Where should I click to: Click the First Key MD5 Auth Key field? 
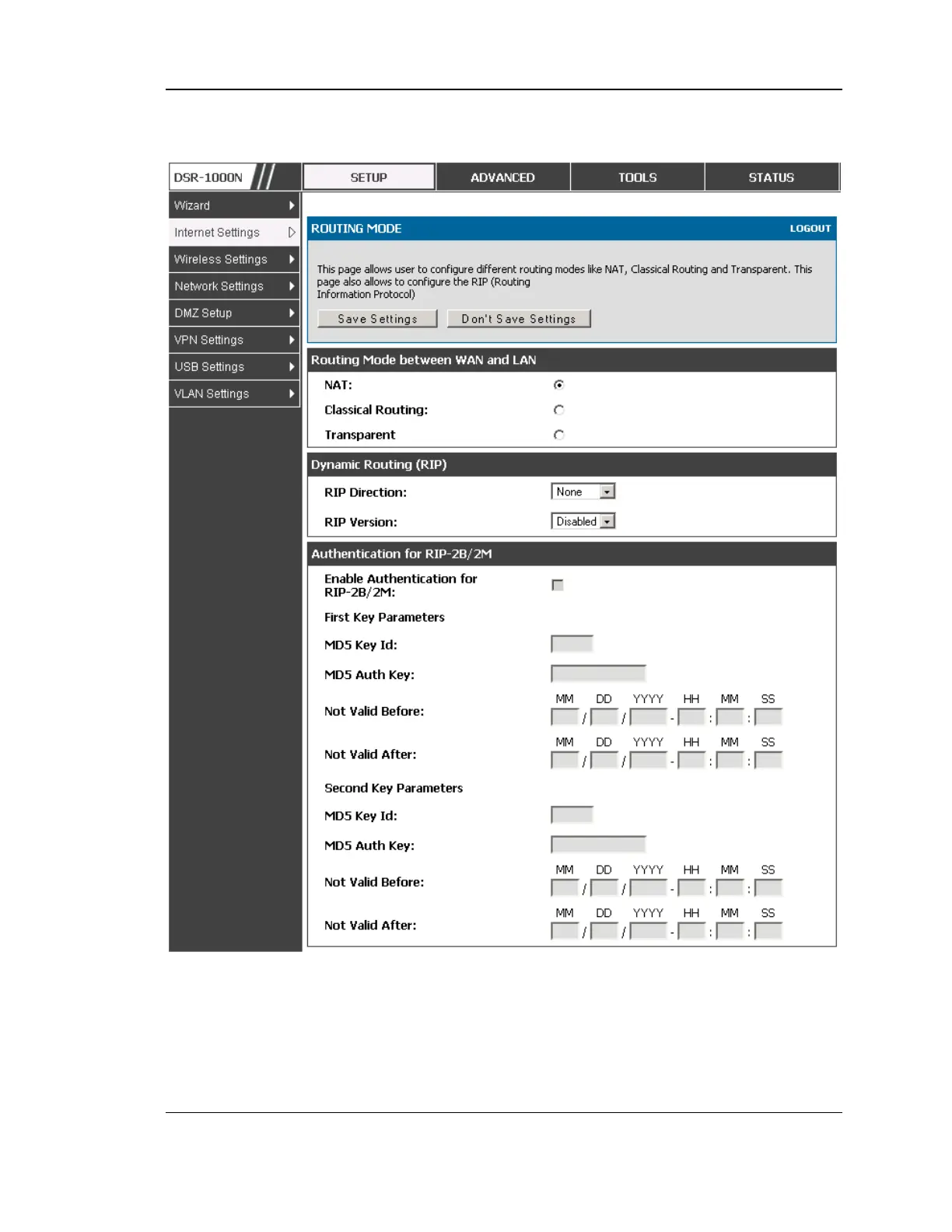[x=598, y=673]
